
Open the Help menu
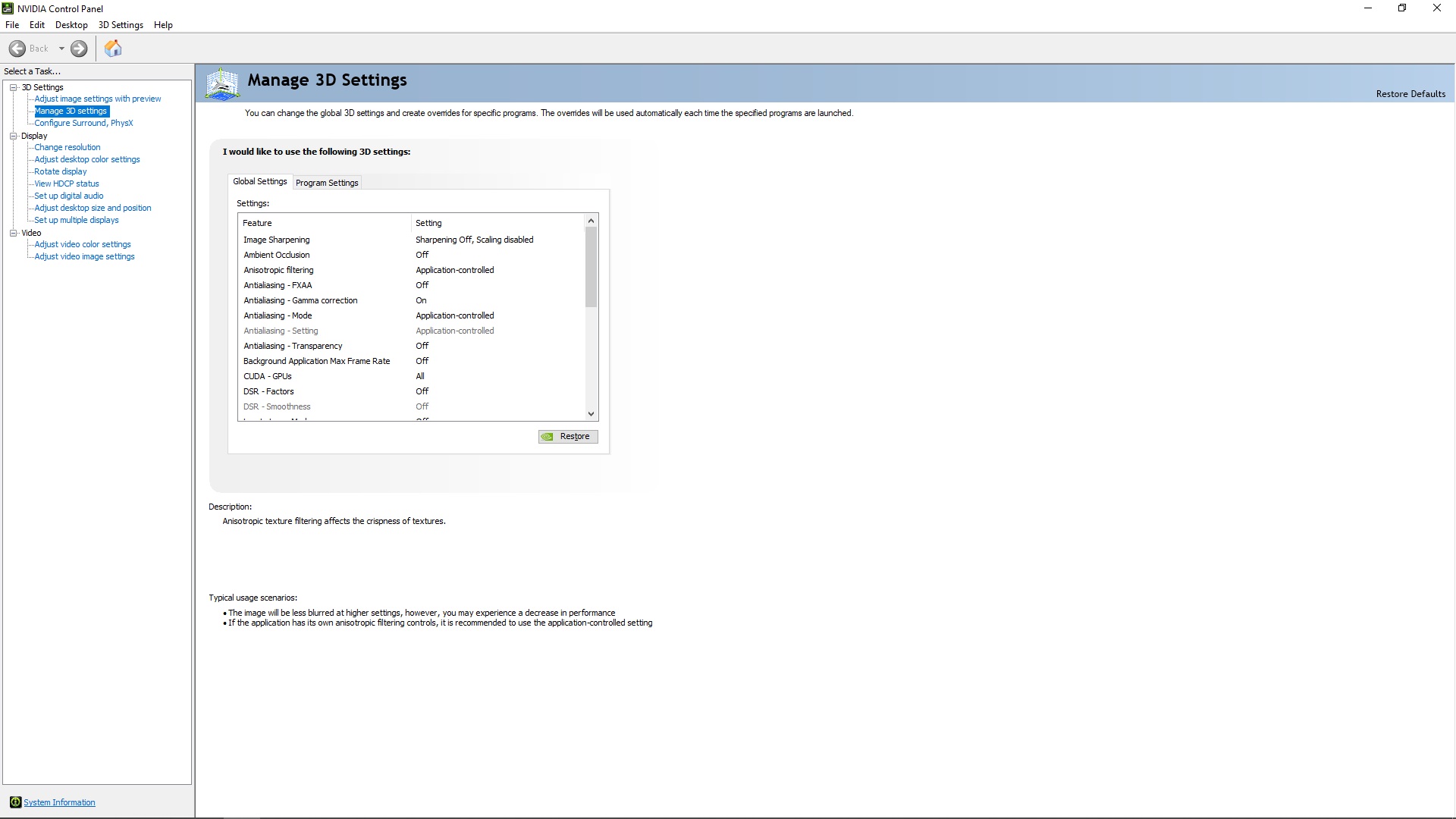point(163,25)
